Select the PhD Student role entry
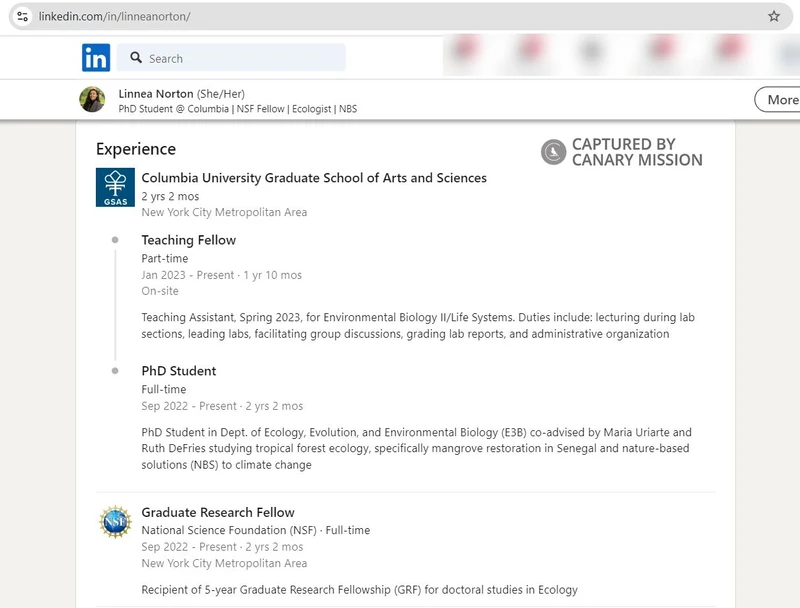800x608 pixels. click(181, 371)
